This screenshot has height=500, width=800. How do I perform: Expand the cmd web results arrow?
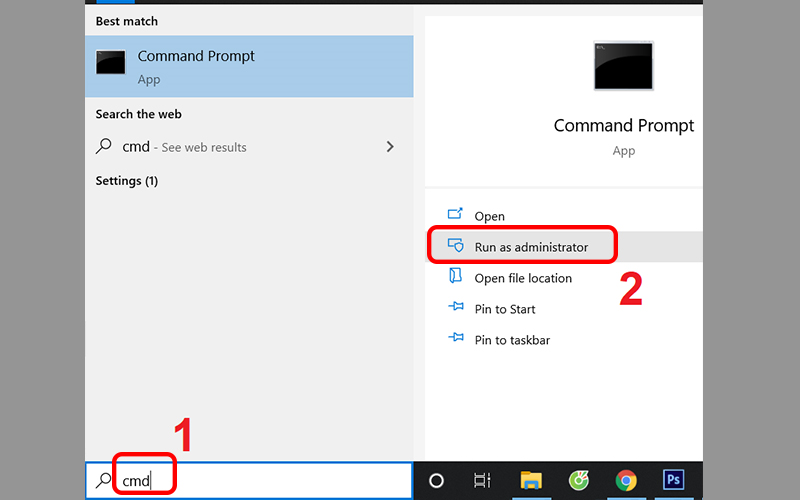pos(389,147)
